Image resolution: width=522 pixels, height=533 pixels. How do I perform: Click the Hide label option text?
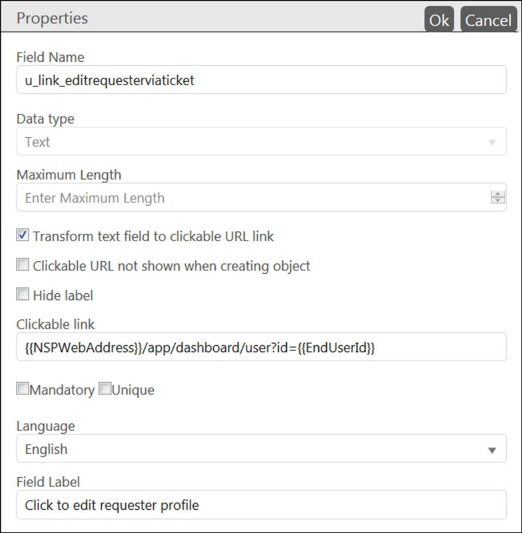pyautogui.click(x=63, y=295)
